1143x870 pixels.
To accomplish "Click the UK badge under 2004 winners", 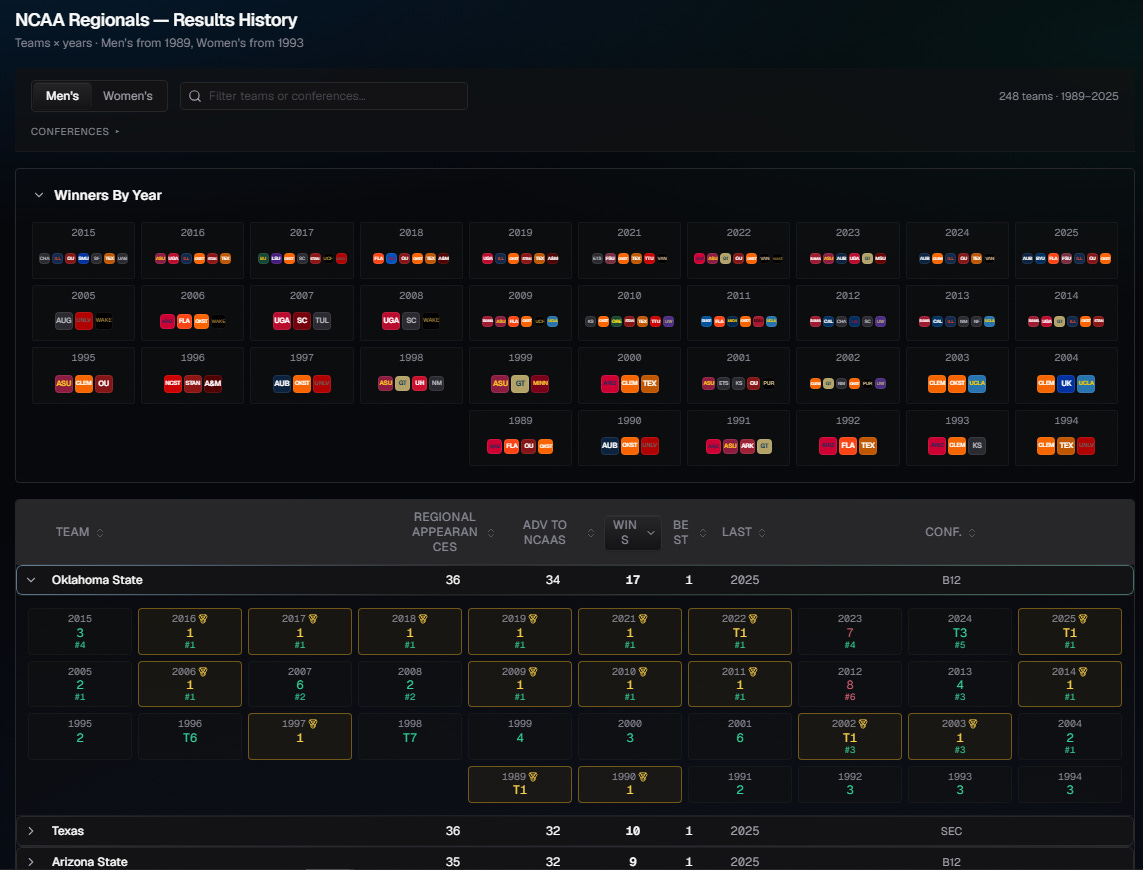I will click(x=1066, y=383).
